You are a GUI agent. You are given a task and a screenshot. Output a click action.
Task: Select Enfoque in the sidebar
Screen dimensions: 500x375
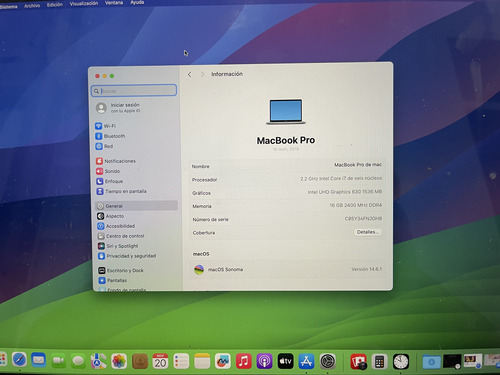(x=110, y=181)
